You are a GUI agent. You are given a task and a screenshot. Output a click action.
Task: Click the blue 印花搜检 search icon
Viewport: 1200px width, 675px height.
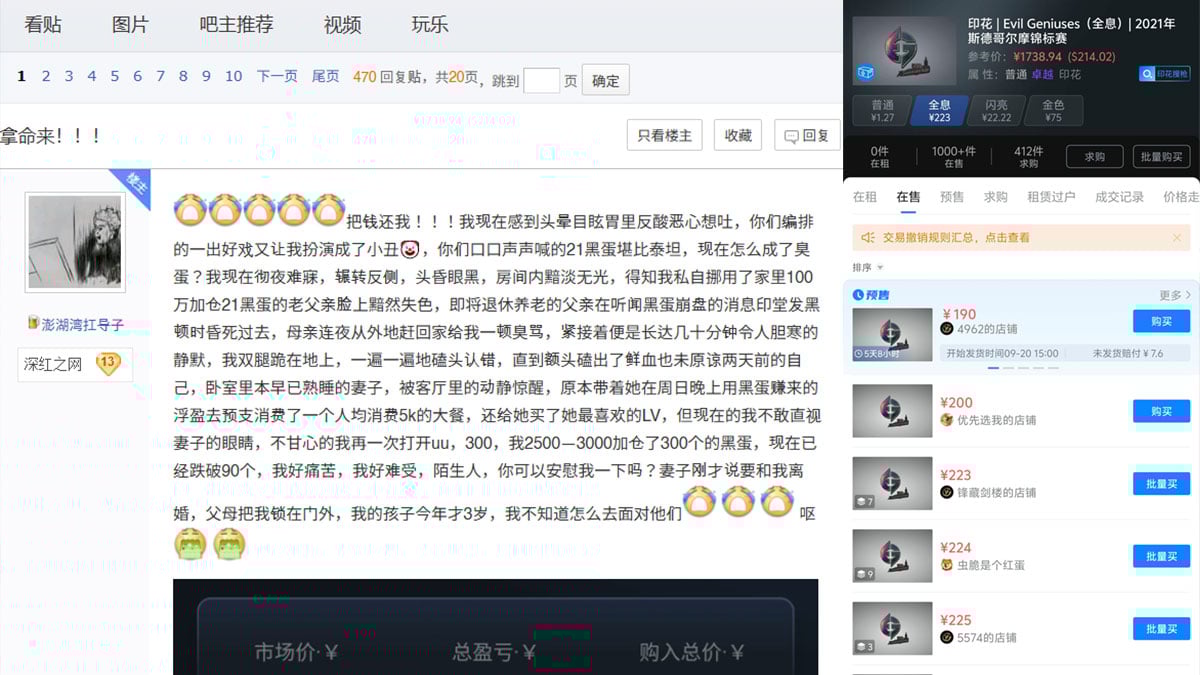click(x=1146, y=73)
